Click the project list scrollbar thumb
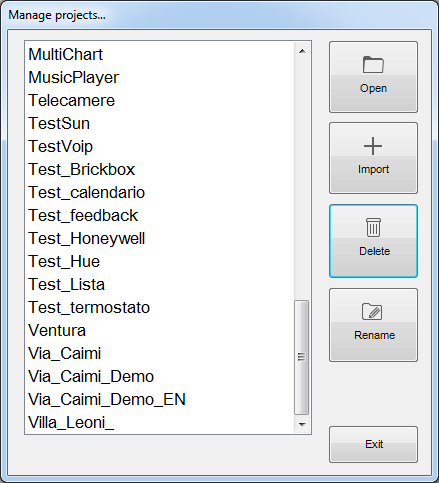 [302, 357]
